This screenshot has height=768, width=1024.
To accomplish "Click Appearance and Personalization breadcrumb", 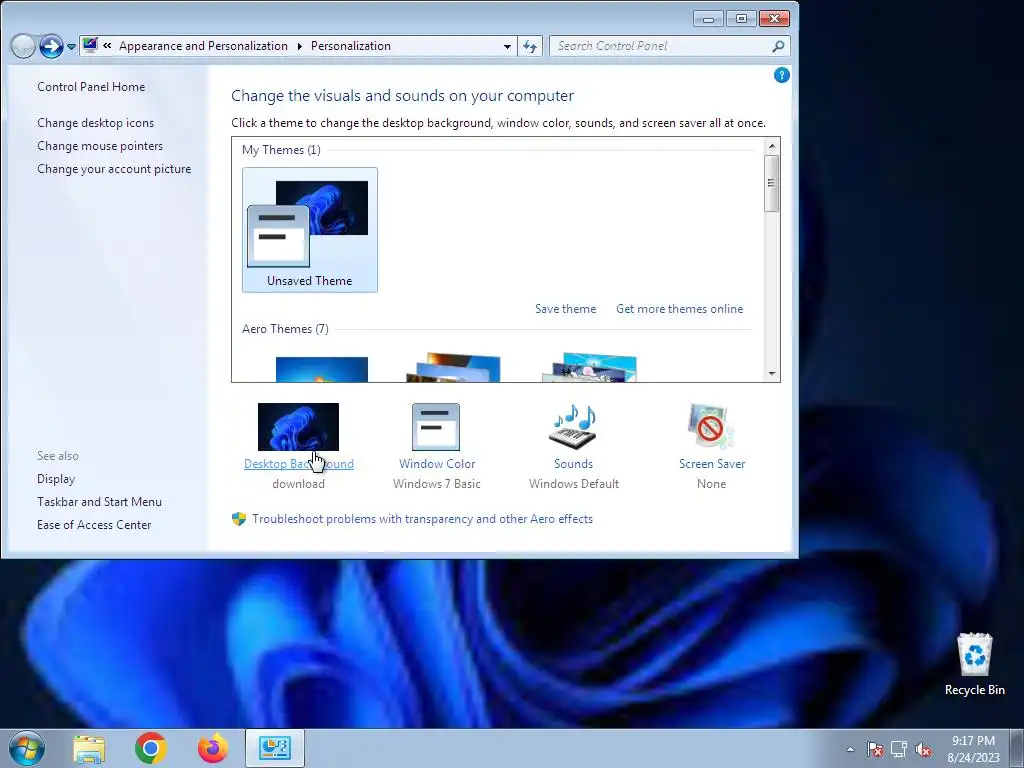I will [203, 46].
